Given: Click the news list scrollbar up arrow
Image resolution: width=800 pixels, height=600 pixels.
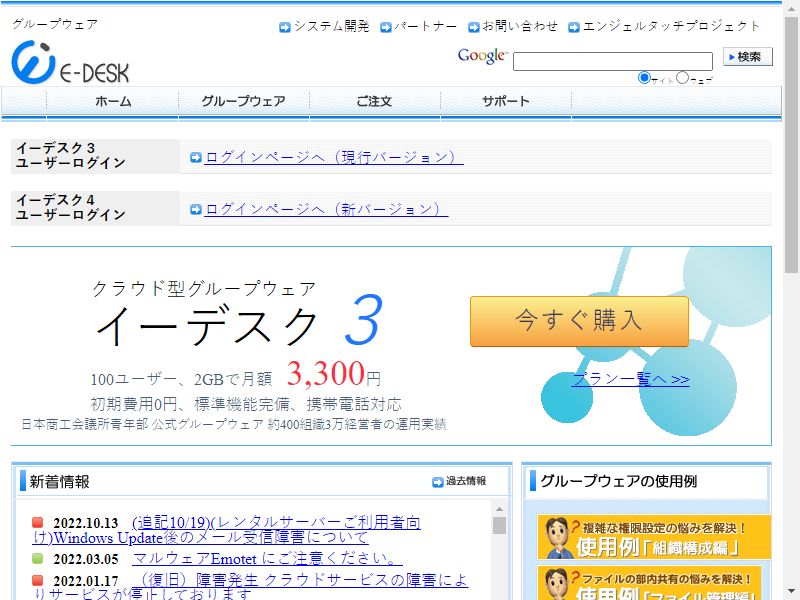Looking at the screenshot, I should 499,509.
